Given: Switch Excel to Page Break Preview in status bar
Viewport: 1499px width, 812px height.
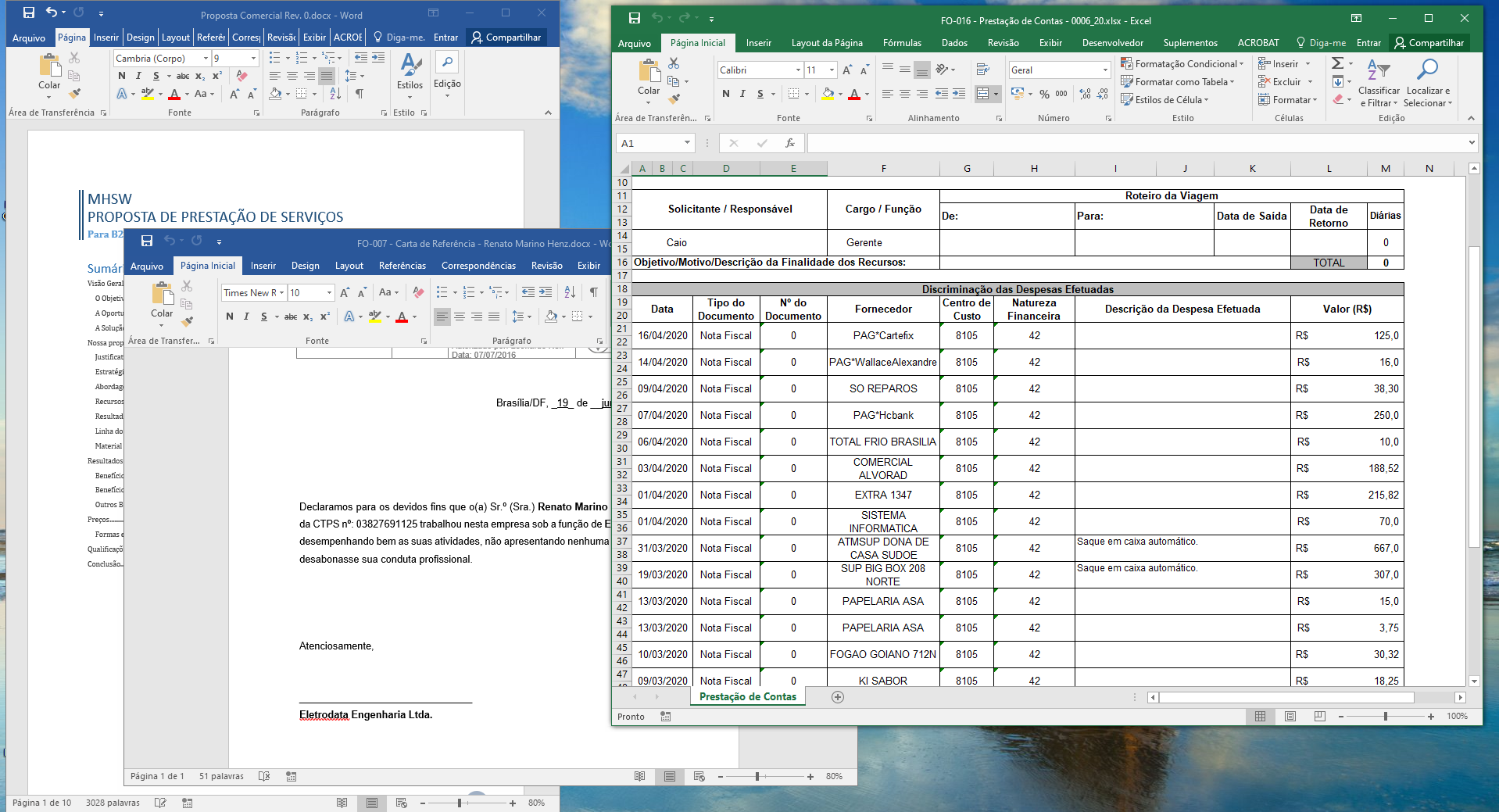Looking at the screenshot, I should [1320, 717].
